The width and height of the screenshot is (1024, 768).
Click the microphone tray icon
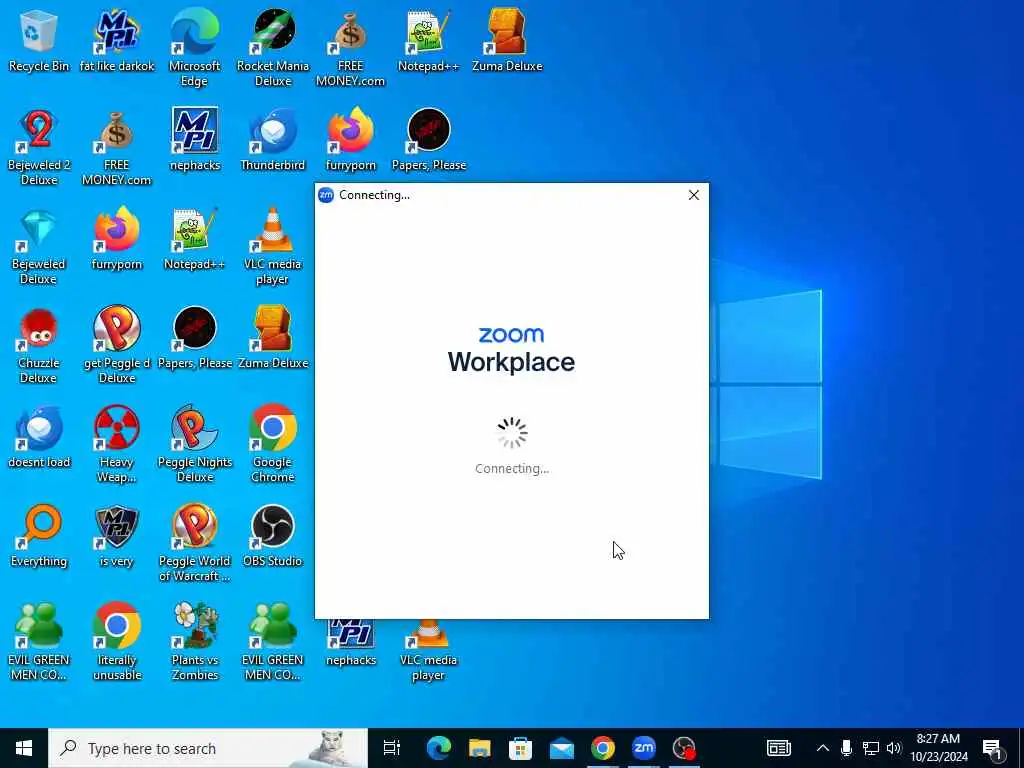coord(846,748)
